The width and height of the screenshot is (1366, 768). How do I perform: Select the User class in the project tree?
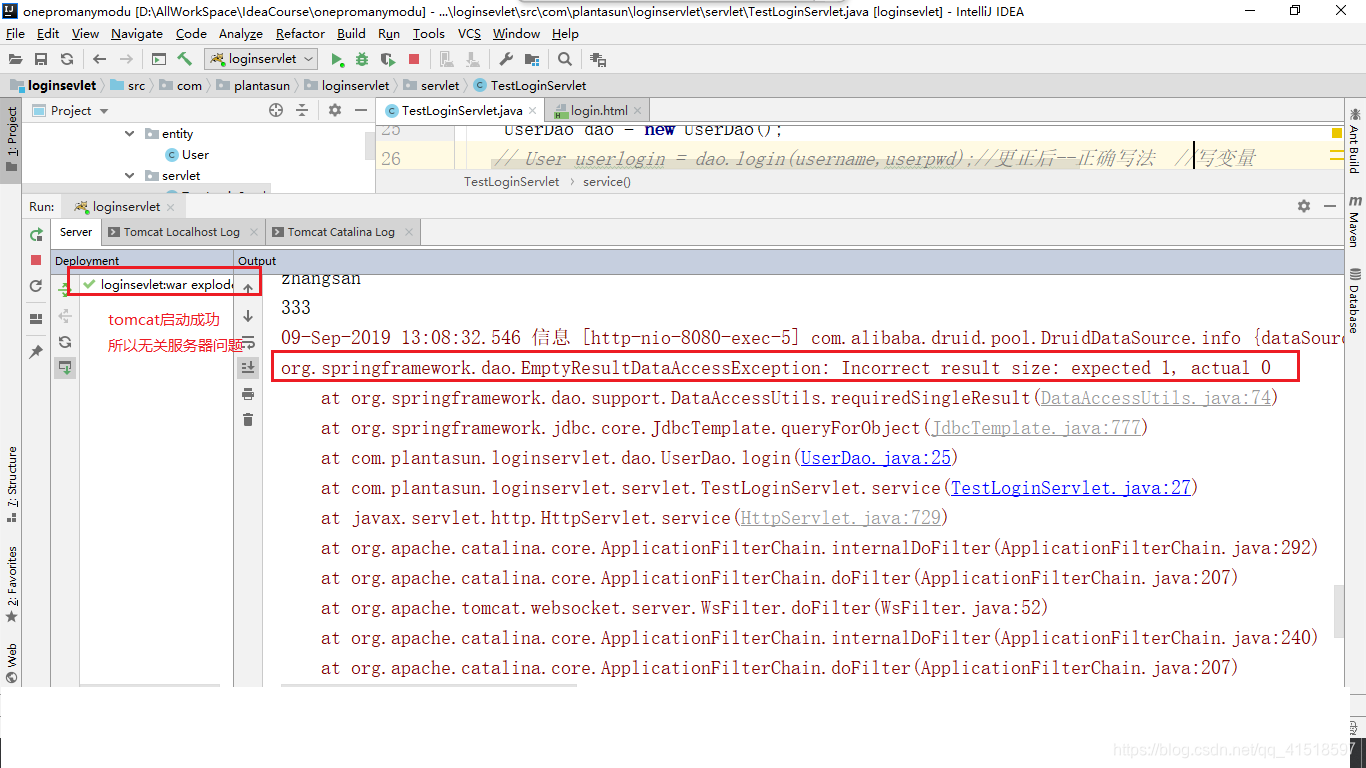tap(188, 155)
